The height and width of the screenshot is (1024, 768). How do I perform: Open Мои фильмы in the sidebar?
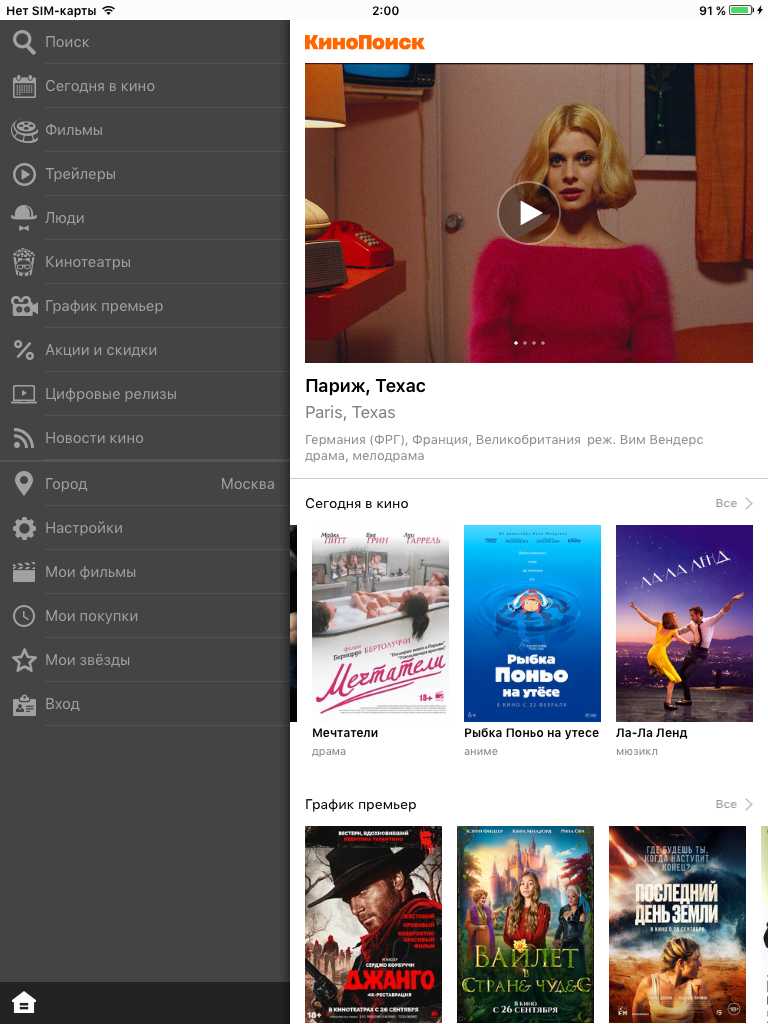pos(144,572)
